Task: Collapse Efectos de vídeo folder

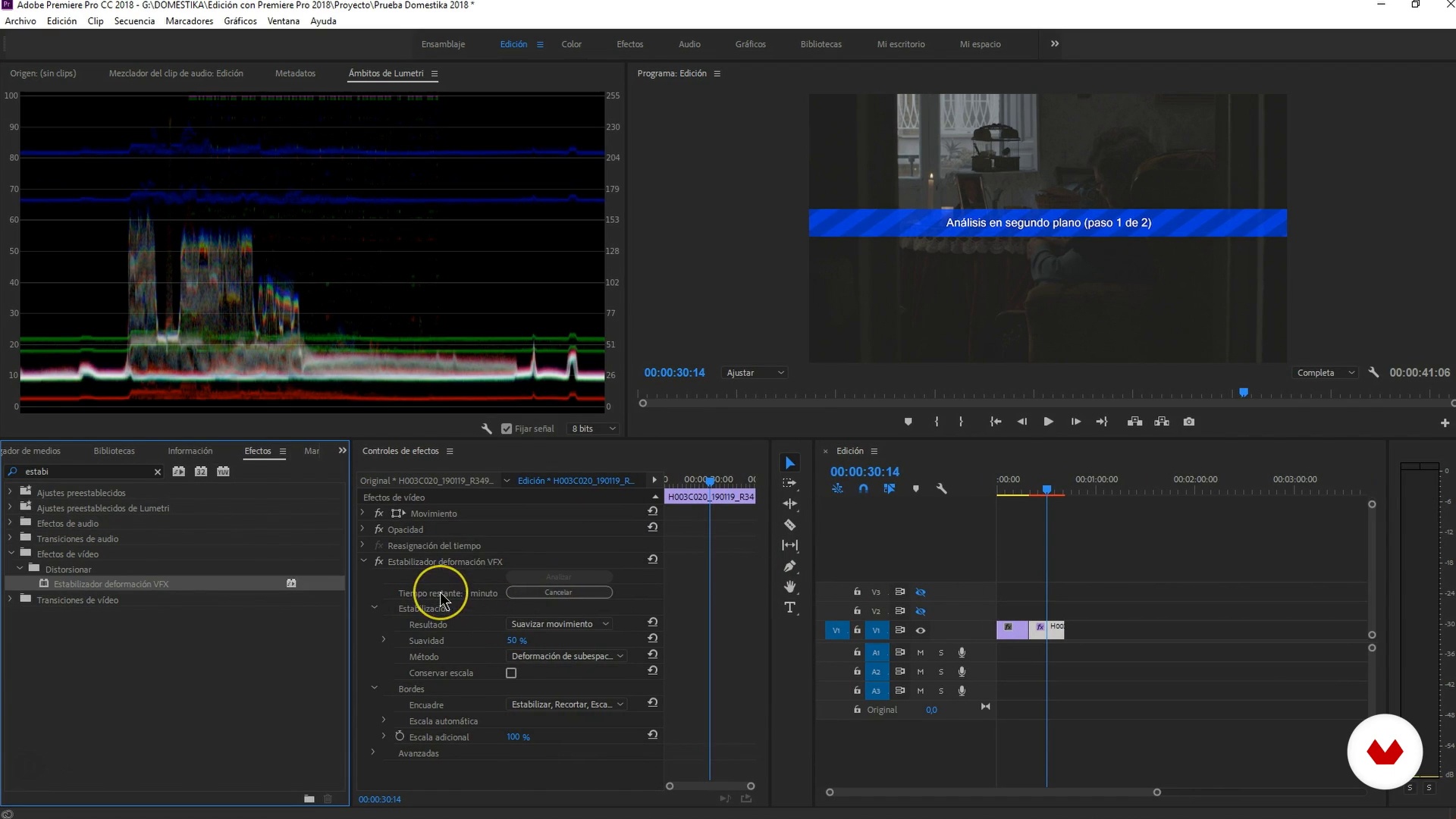Action: [x=11, y=554]
